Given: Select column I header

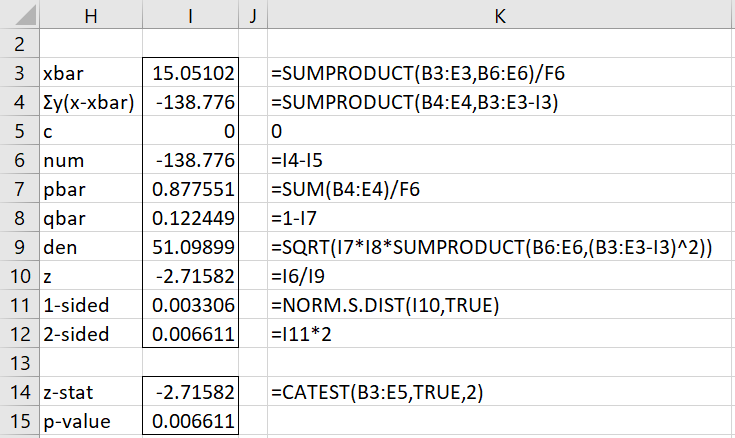Looking at the screenshot, I should pos(191,14).
